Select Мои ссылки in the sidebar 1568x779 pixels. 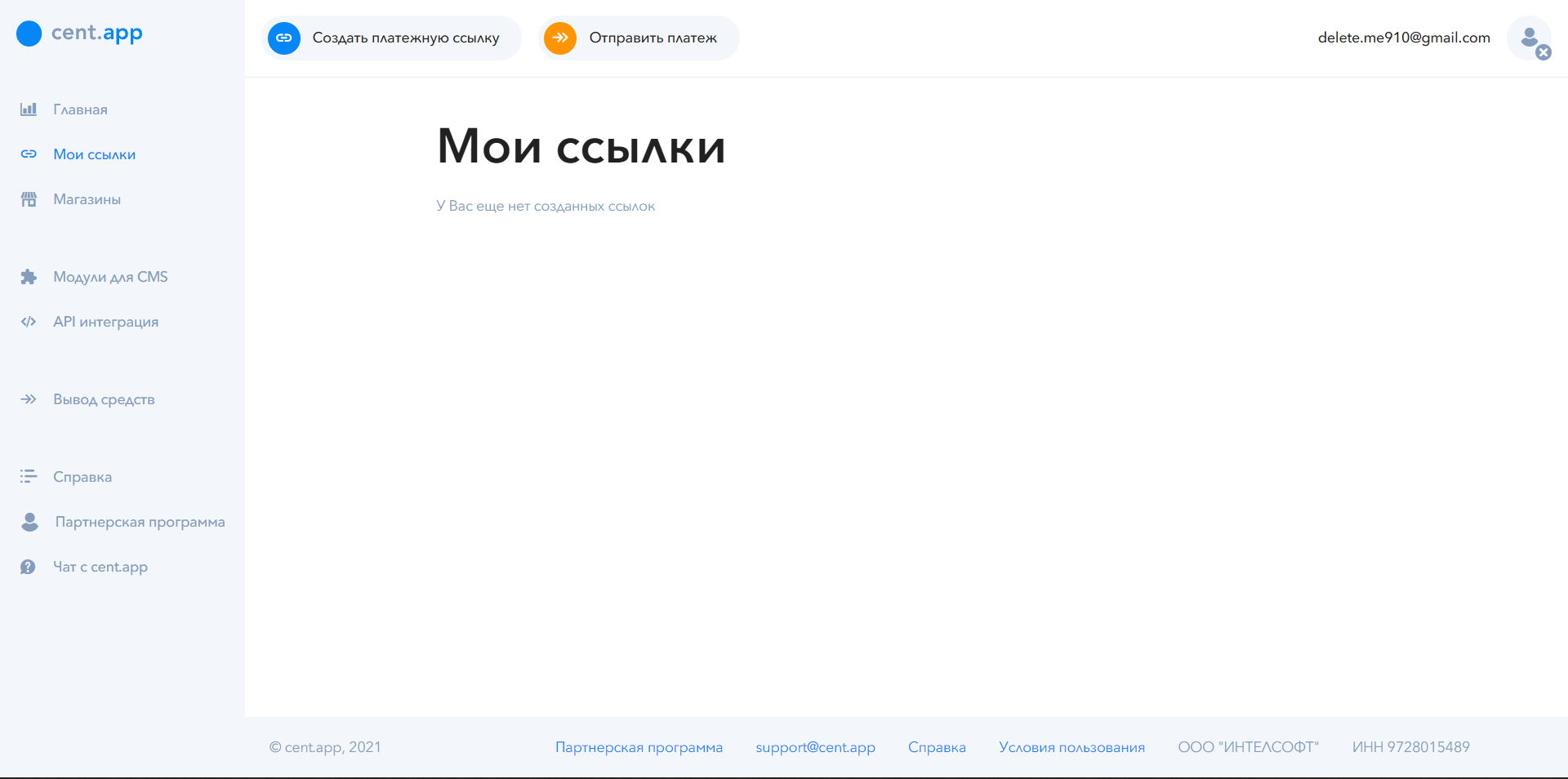[95, 154]
